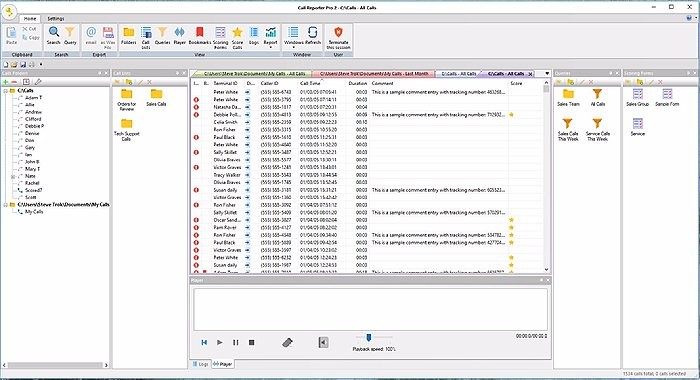Select Debbie P in the folder tree

(34, 126)
